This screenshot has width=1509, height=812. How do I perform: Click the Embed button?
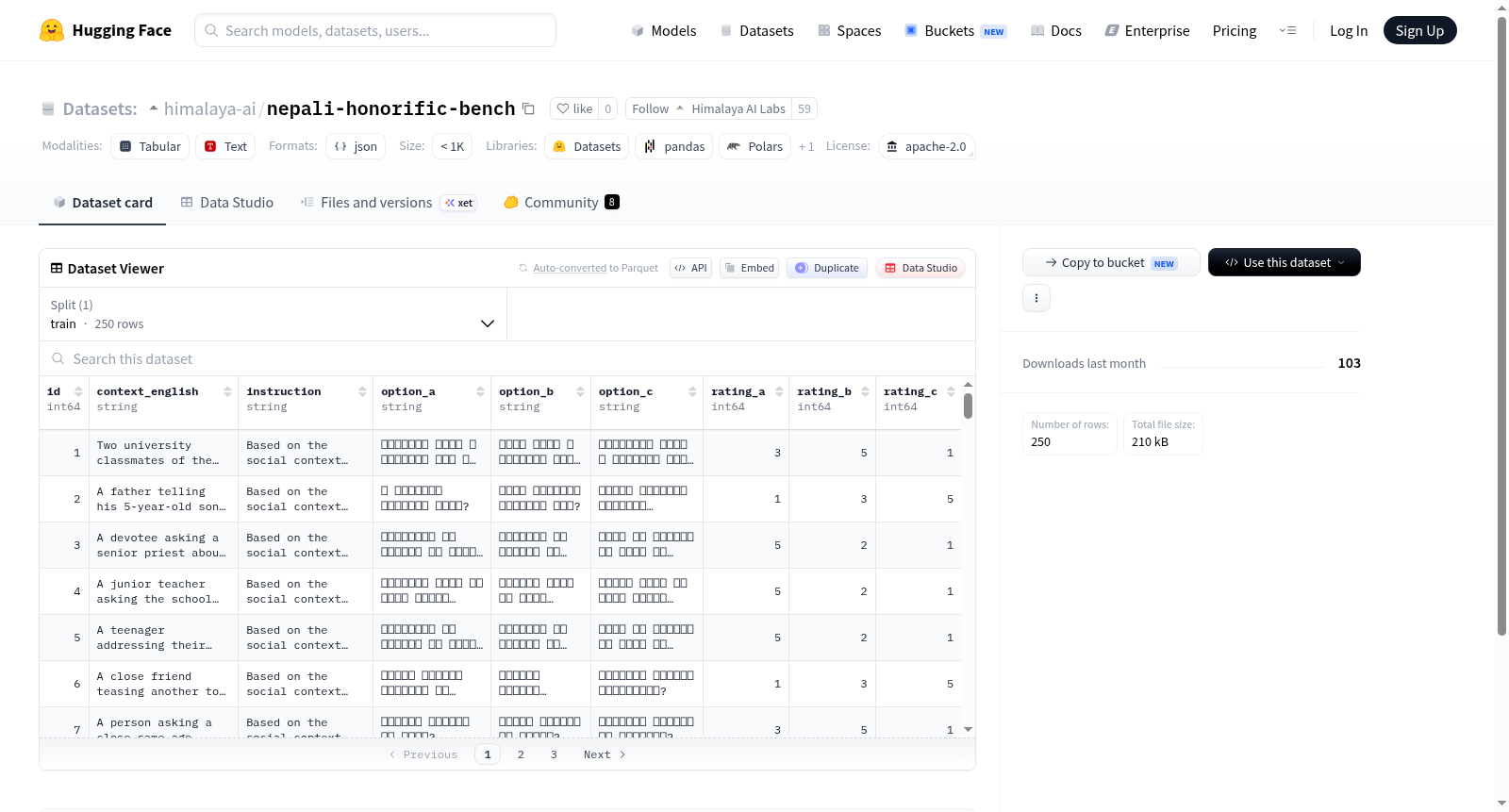[x=749, y=268]
